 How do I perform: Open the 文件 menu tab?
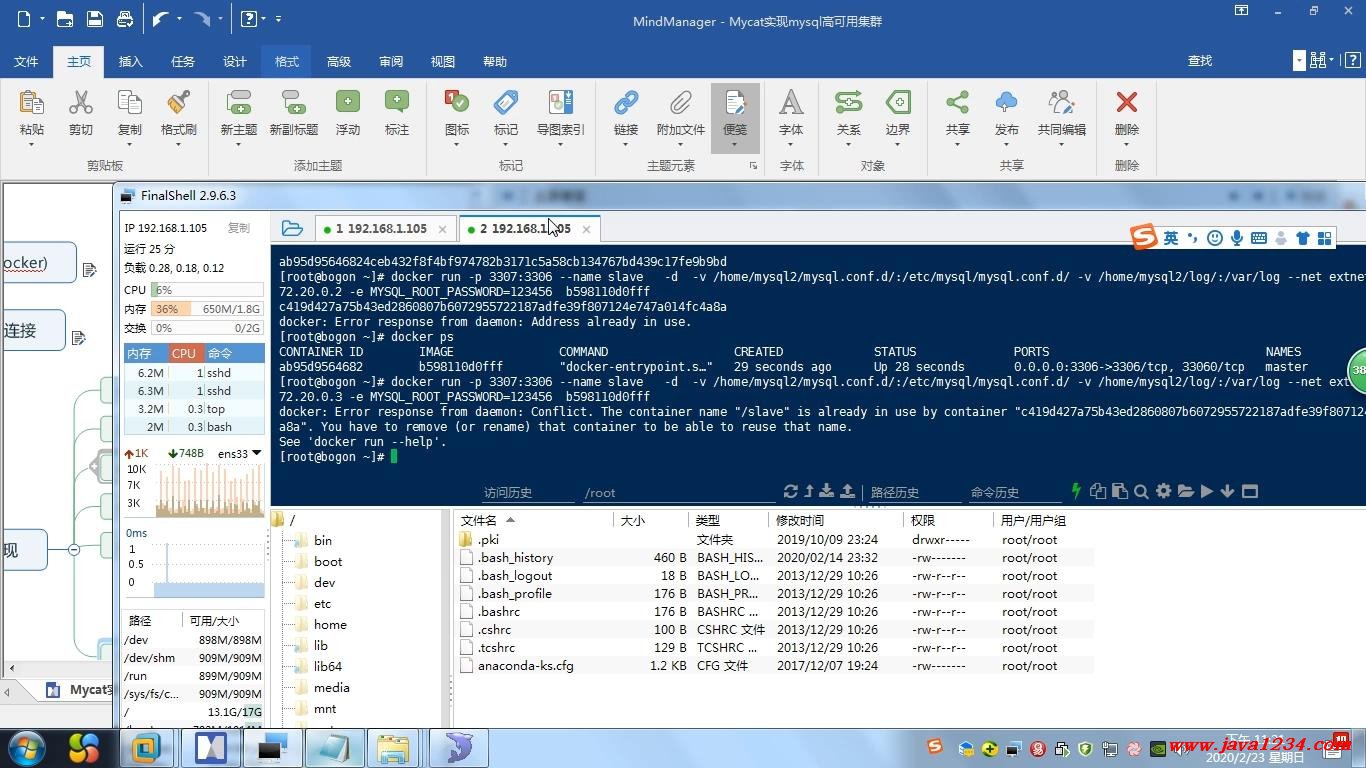coord(26,61)
